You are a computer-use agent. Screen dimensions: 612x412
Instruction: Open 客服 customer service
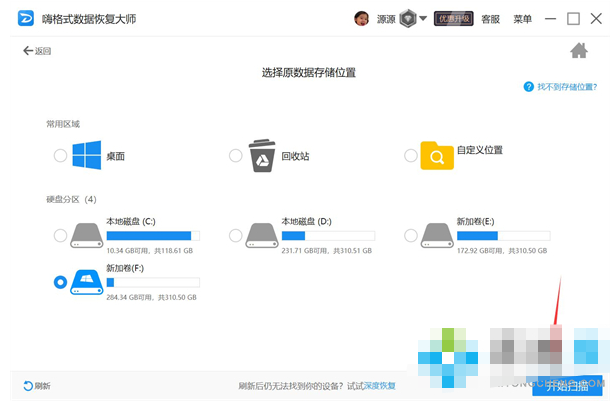click(x=490, y=19)
